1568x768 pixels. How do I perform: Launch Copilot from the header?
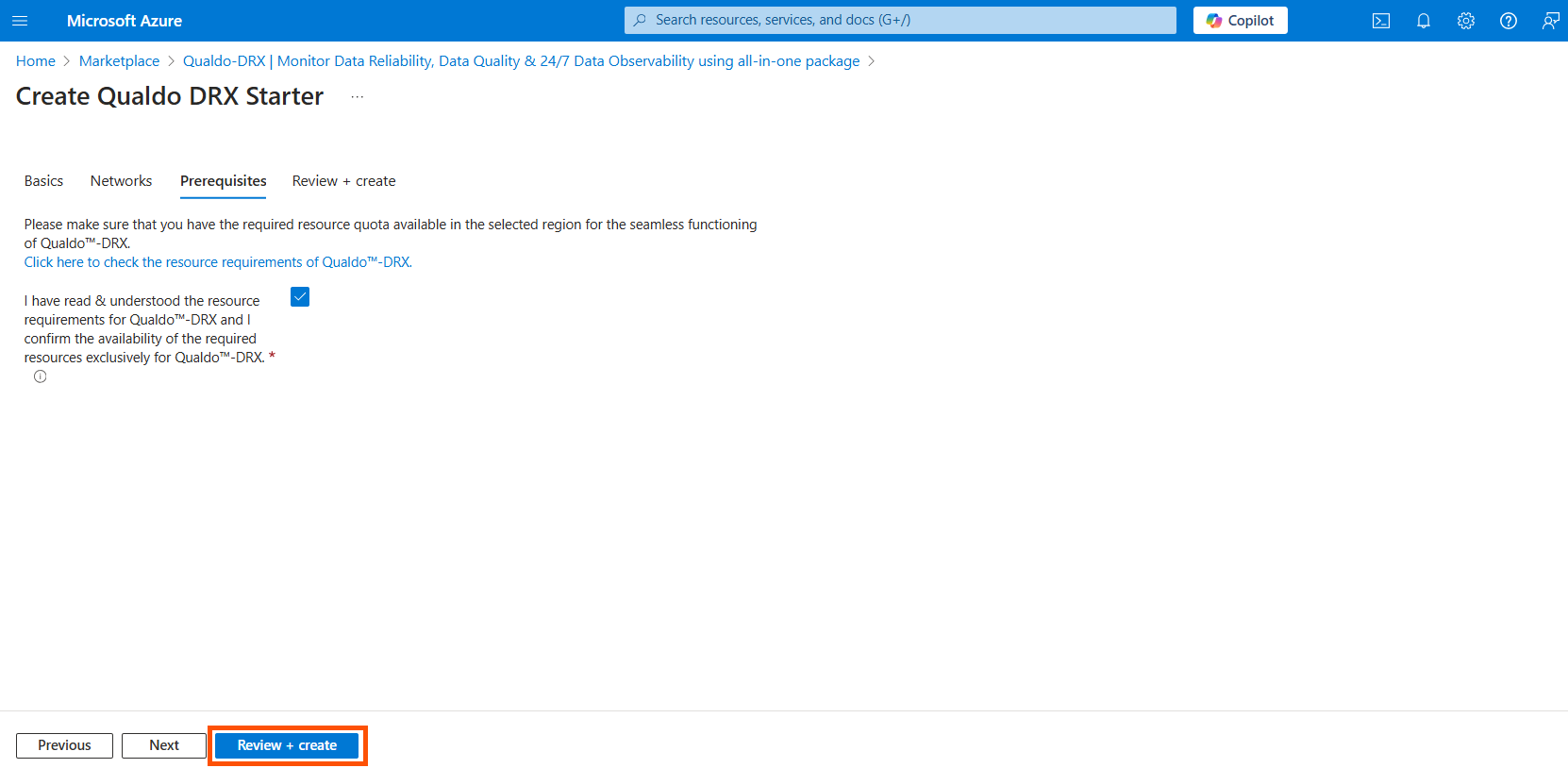[1240, 21]
